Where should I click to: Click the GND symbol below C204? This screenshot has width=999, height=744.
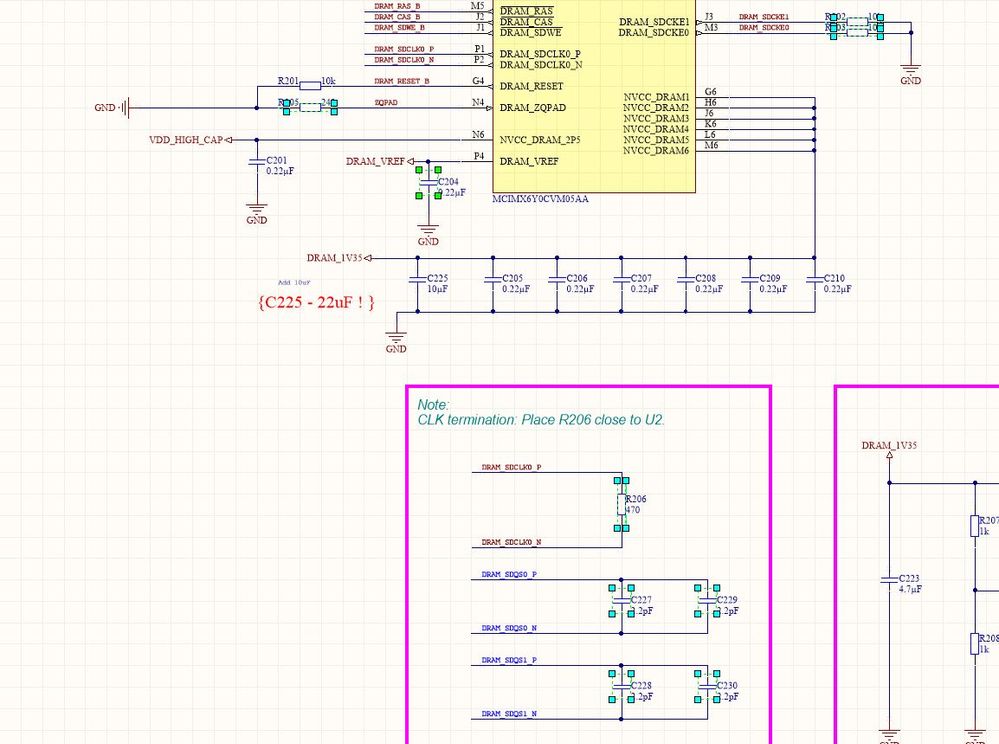pyautogui.click(x=428, y=234)
